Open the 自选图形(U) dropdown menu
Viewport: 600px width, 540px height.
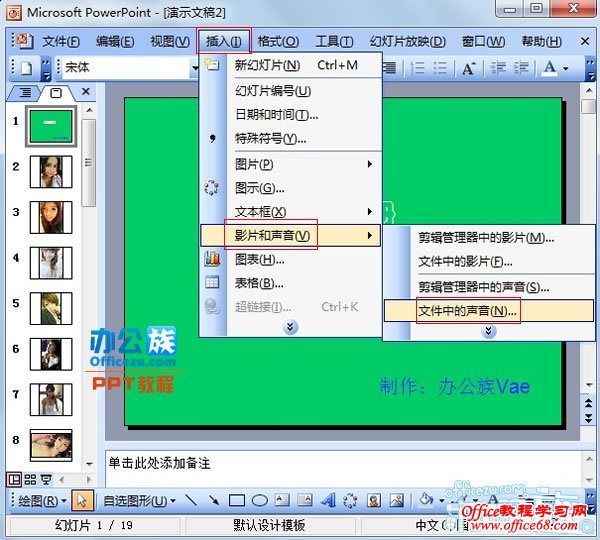point(140,501)
